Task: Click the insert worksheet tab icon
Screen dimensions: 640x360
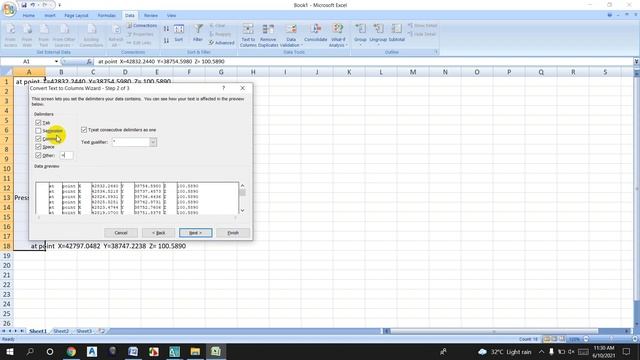Action: tap(102, 331)
